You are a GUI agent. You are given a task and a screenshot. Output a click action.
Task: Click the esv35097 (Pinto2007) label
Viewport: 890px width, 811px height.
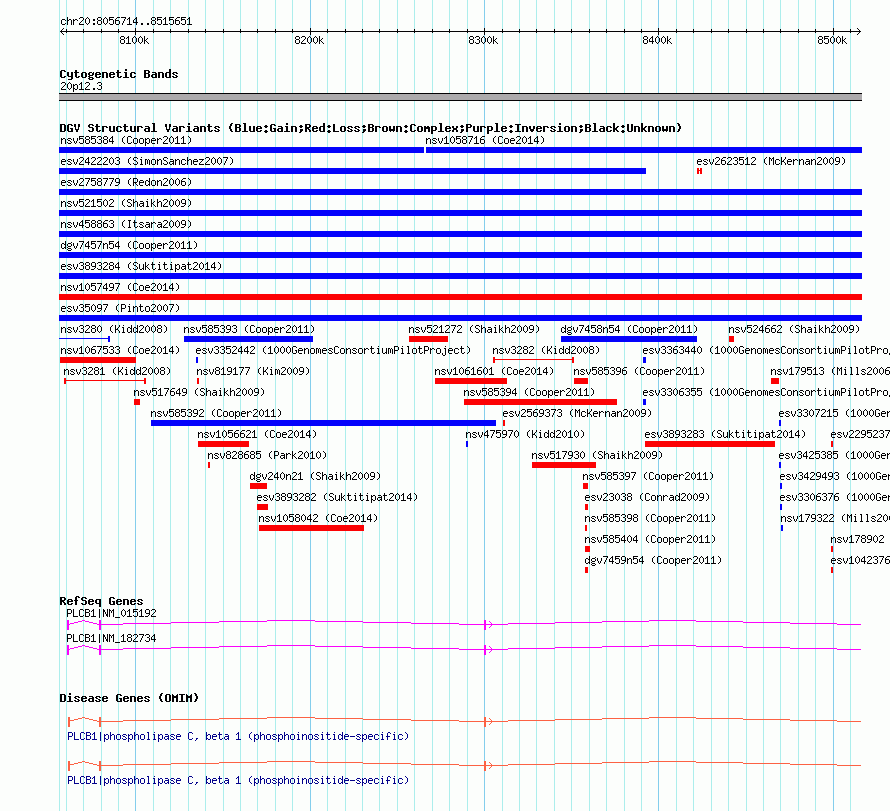coord(120,308)
